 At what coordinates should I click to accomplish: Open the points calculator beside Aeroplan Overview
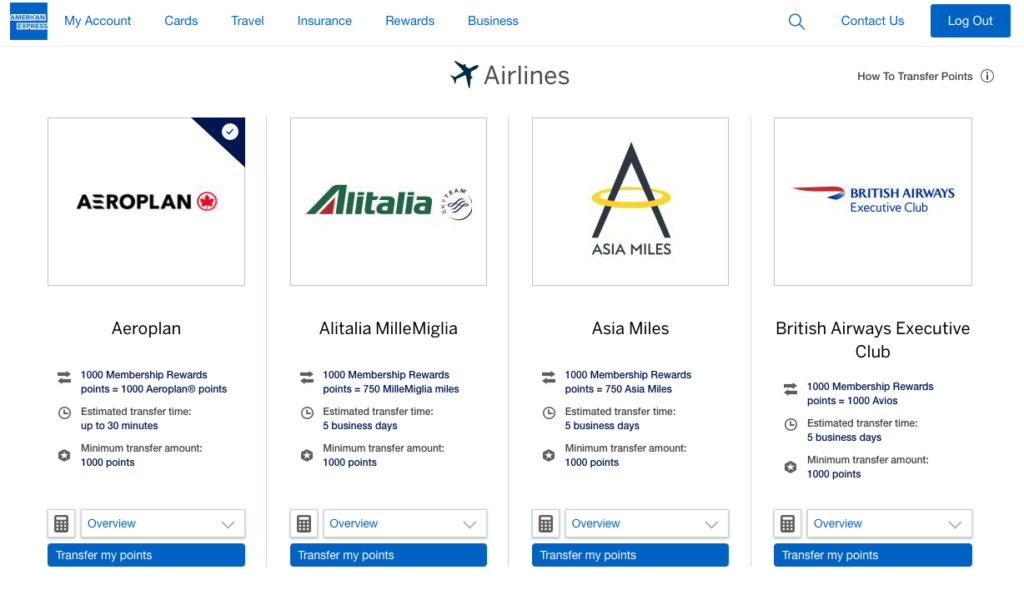click(x=61, y=523)
